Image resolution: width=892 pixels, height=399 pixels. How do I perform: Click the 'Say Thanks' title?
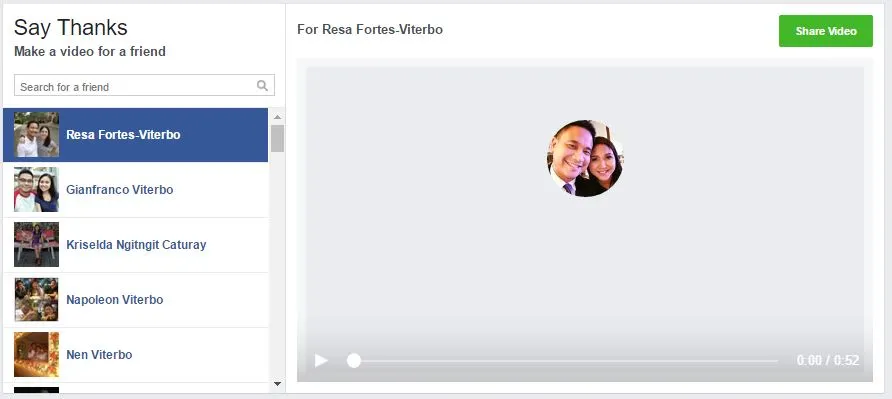[71, 27]
